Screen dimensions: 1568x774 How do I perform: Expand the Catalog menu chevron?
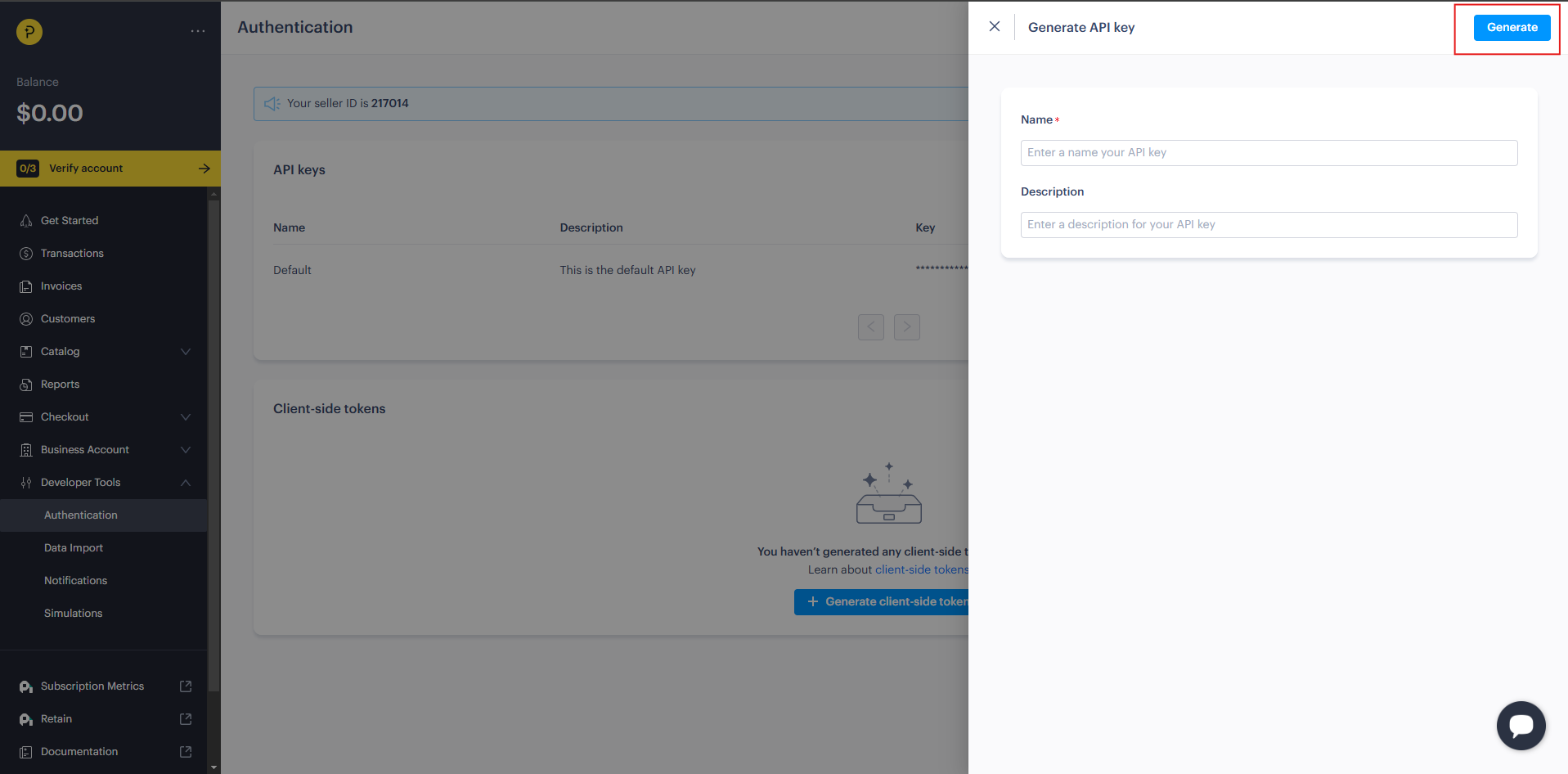tap(186, 352)
